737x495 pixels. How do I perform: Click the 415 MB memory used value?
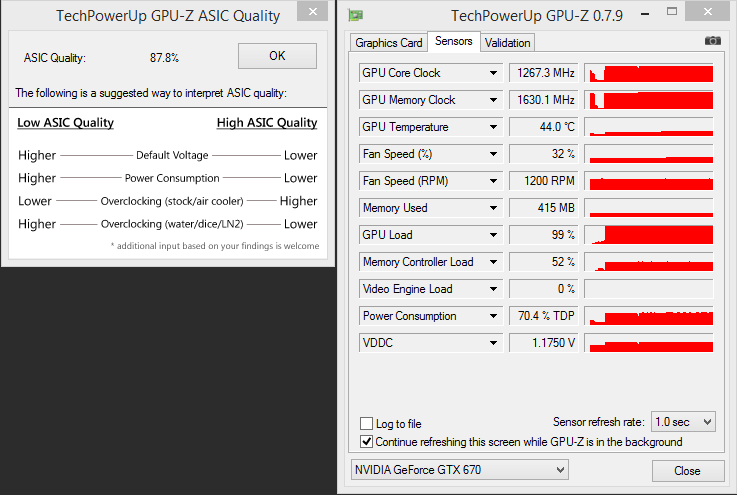pos(544,208)
